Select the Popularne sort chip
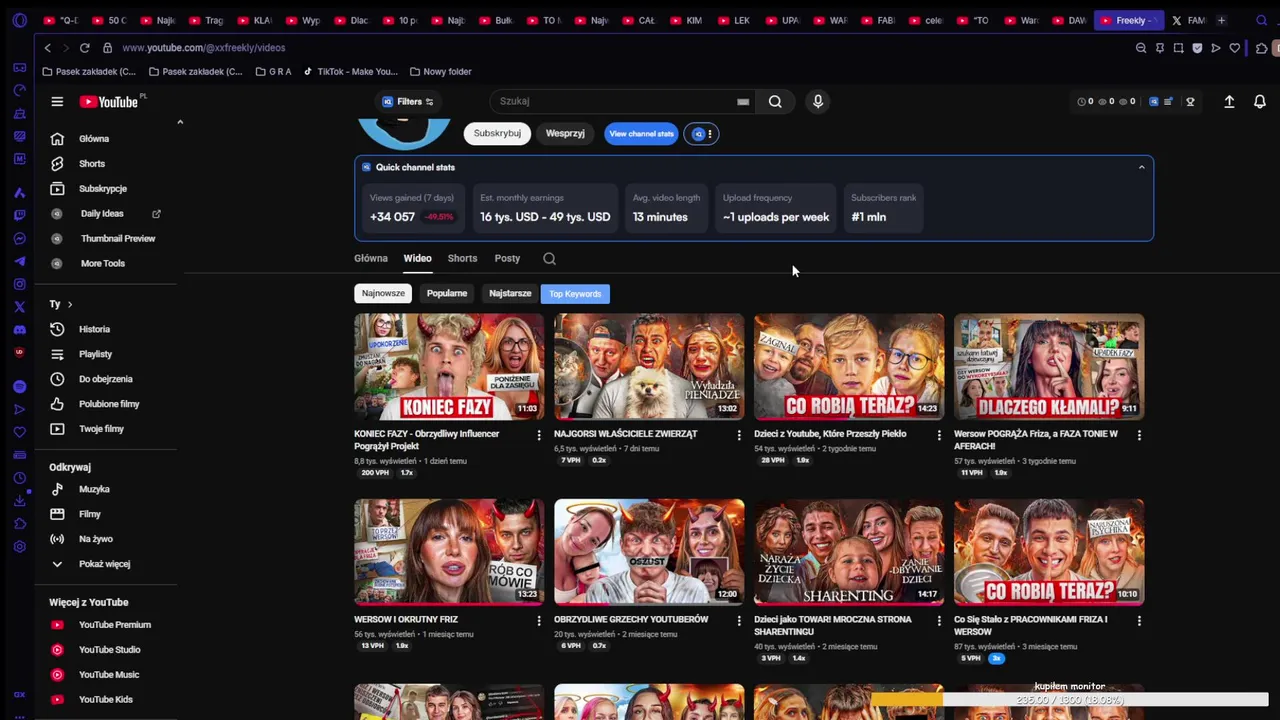 [x=447, y=294]
